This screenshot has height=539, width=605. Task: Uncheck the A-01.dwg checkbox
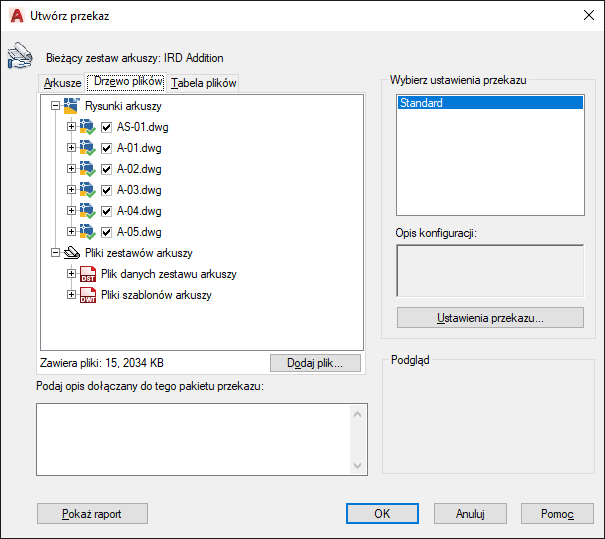tap(106, 148)
